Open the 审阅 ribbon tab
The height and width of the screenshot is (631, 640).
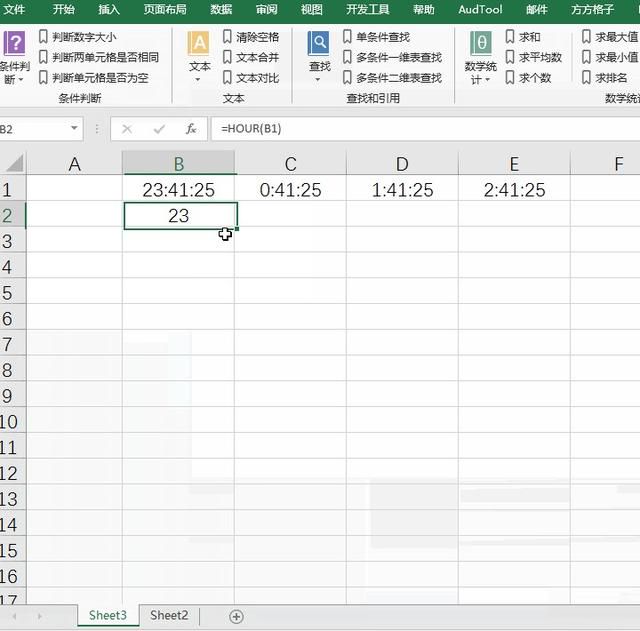(267, 9)
